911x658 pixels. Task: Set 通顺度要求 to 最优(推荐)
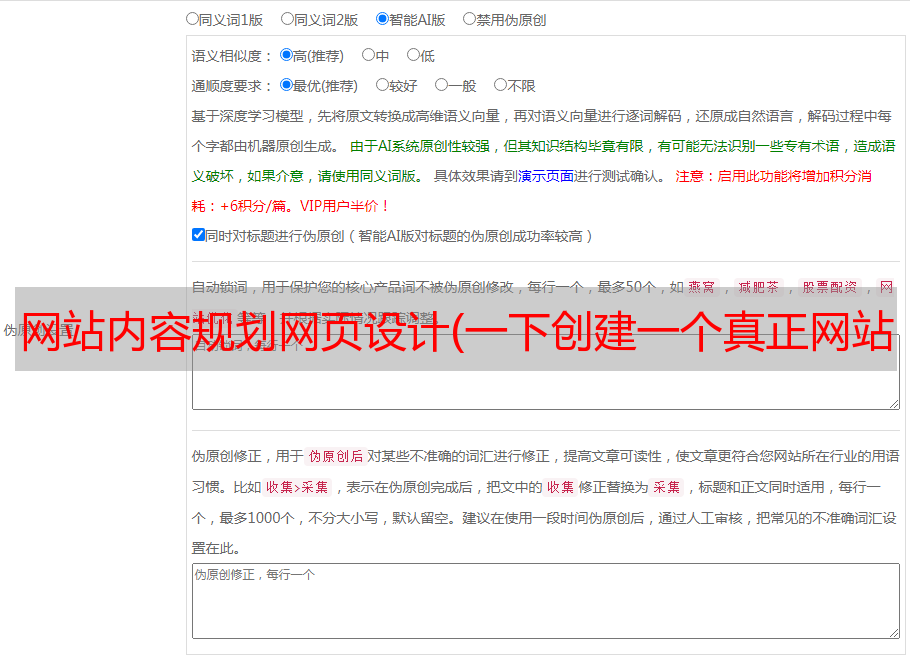[286, 85]
